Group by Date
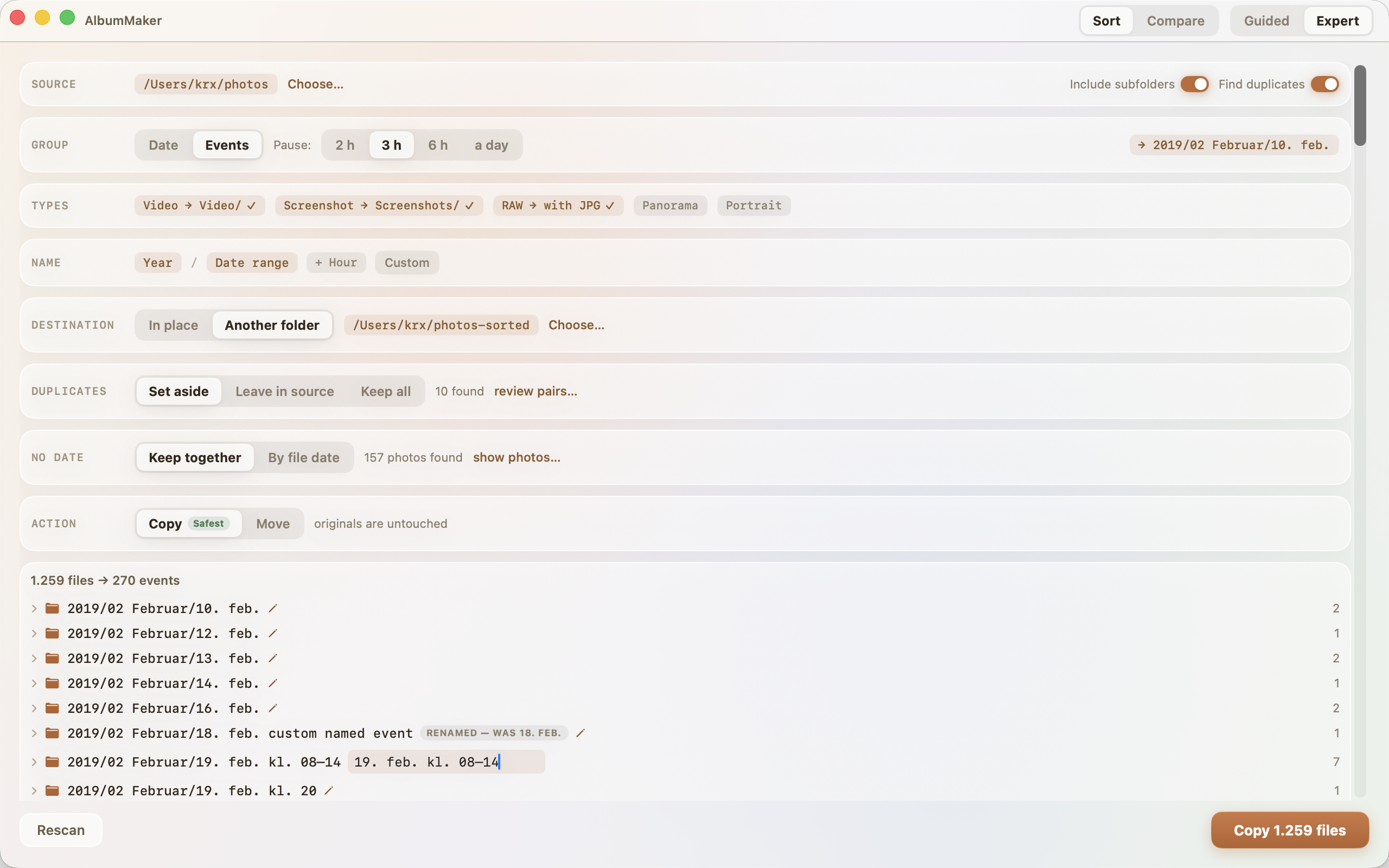Viewport: 1389px width, 868px height. [x=163, y=145]
